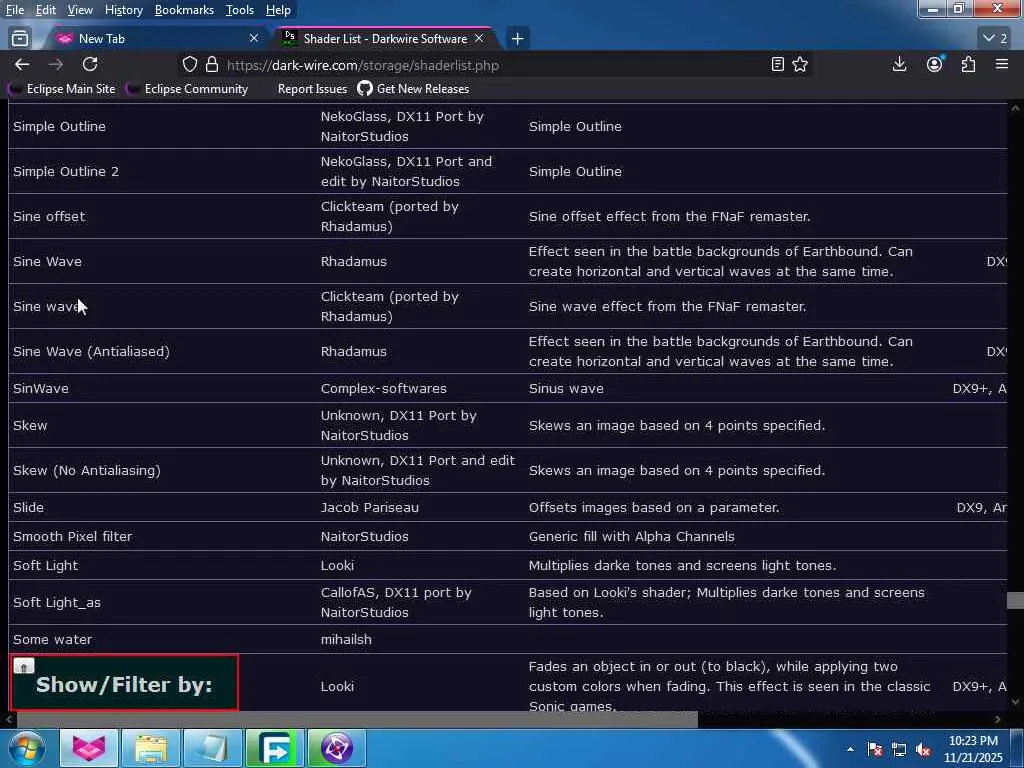
Task: Select the 'Skew (No Antialiasing)' name cell
Action: click(x=87, y=471)
